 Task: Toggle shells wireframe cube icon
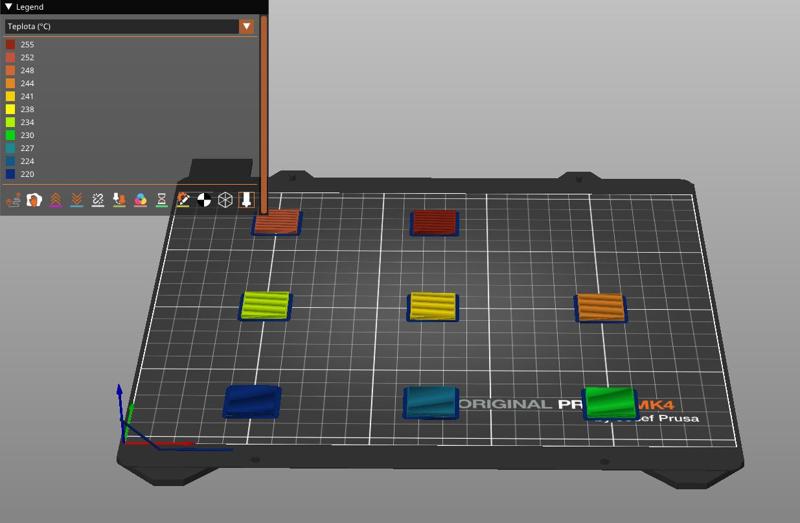225,200
